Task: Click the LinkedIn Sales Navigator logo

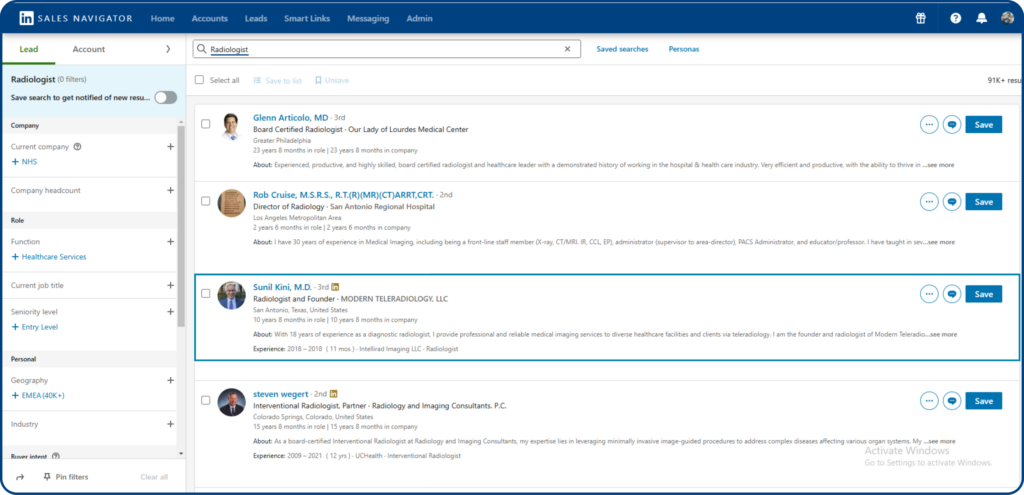Action: coord(75,18)
